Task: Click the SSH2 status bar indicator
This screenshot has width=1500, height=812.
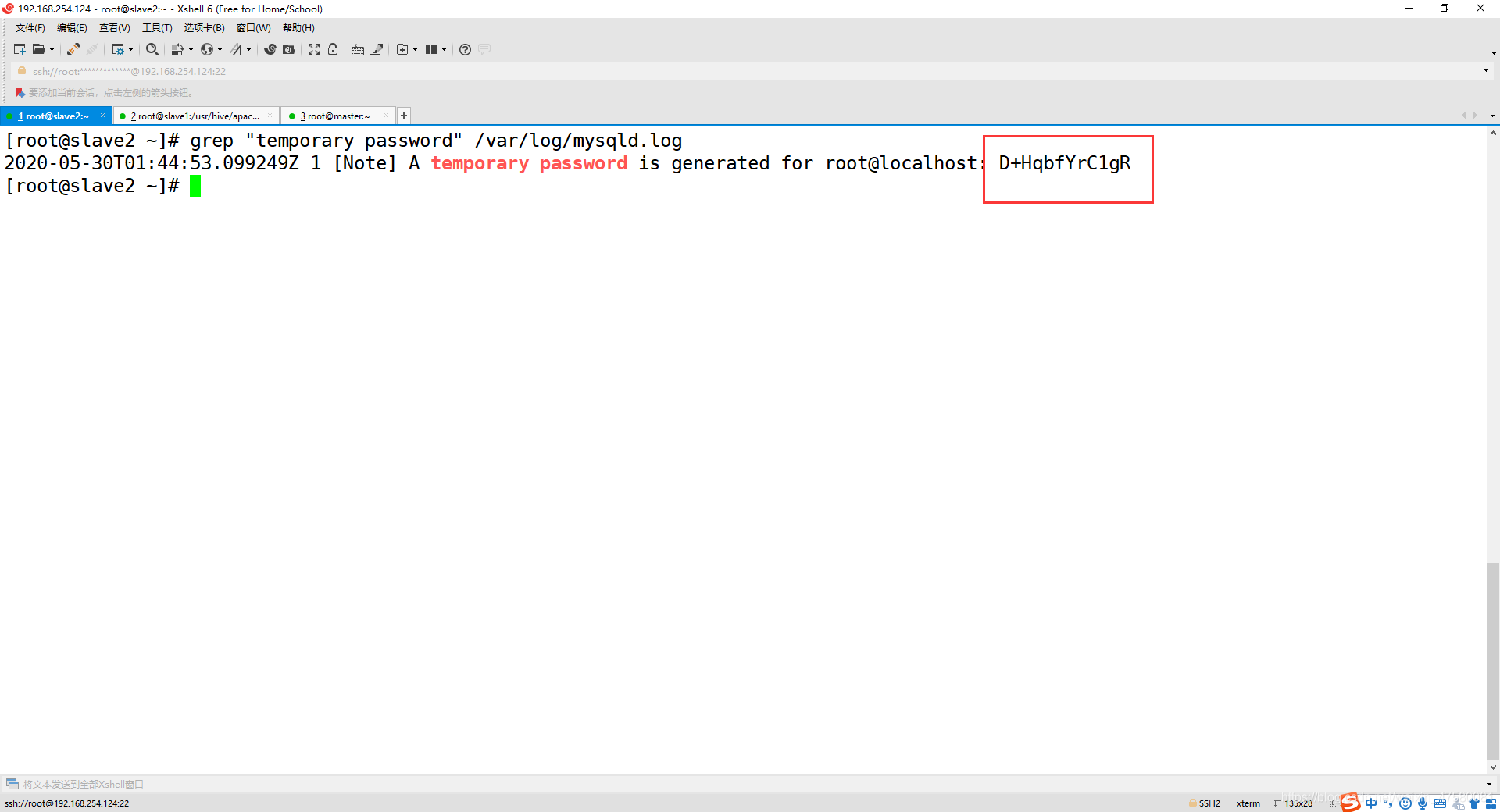Action: [1205, 803]
